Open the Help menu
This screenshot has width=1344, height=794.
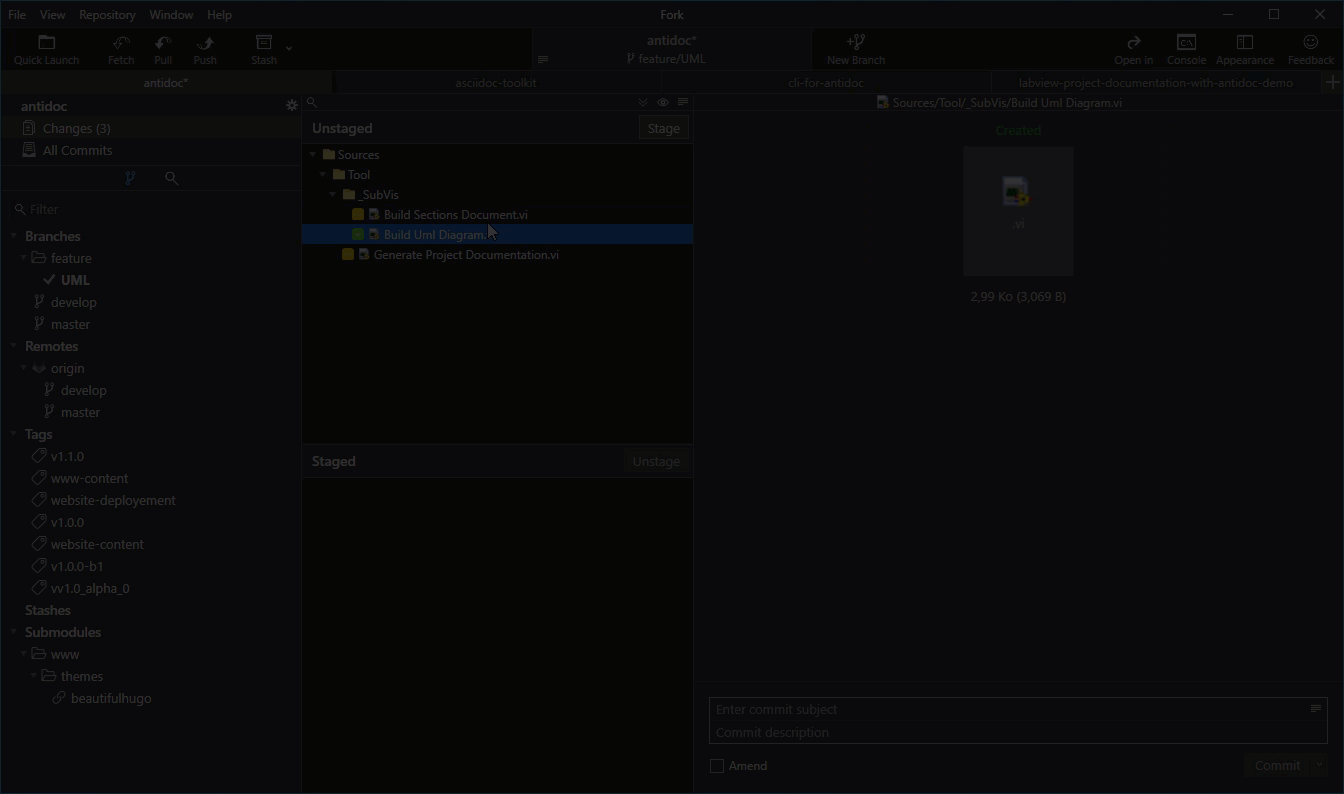219,15
